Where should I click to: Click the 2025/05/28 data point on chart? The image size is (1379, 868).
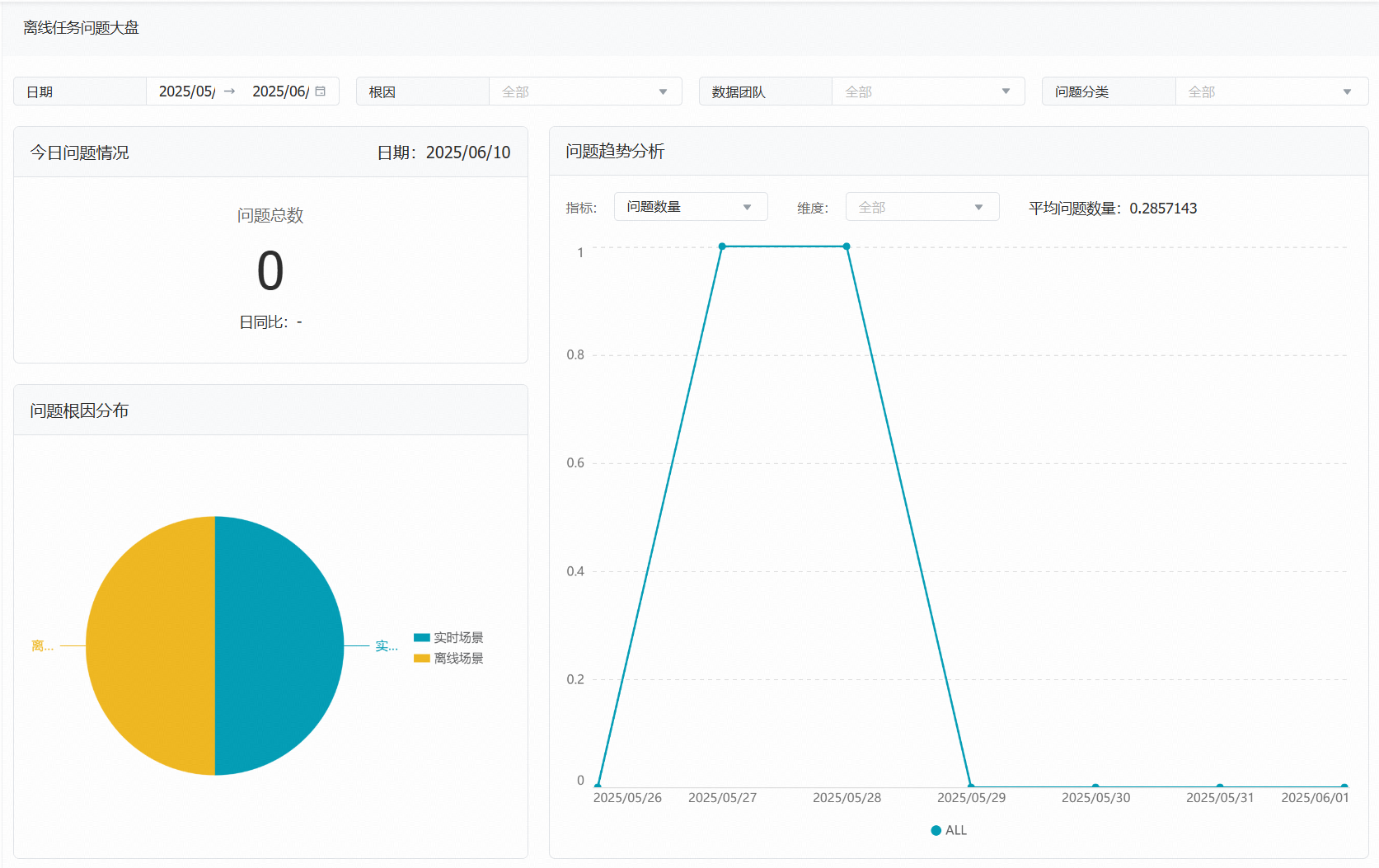[x=847, y=246]
